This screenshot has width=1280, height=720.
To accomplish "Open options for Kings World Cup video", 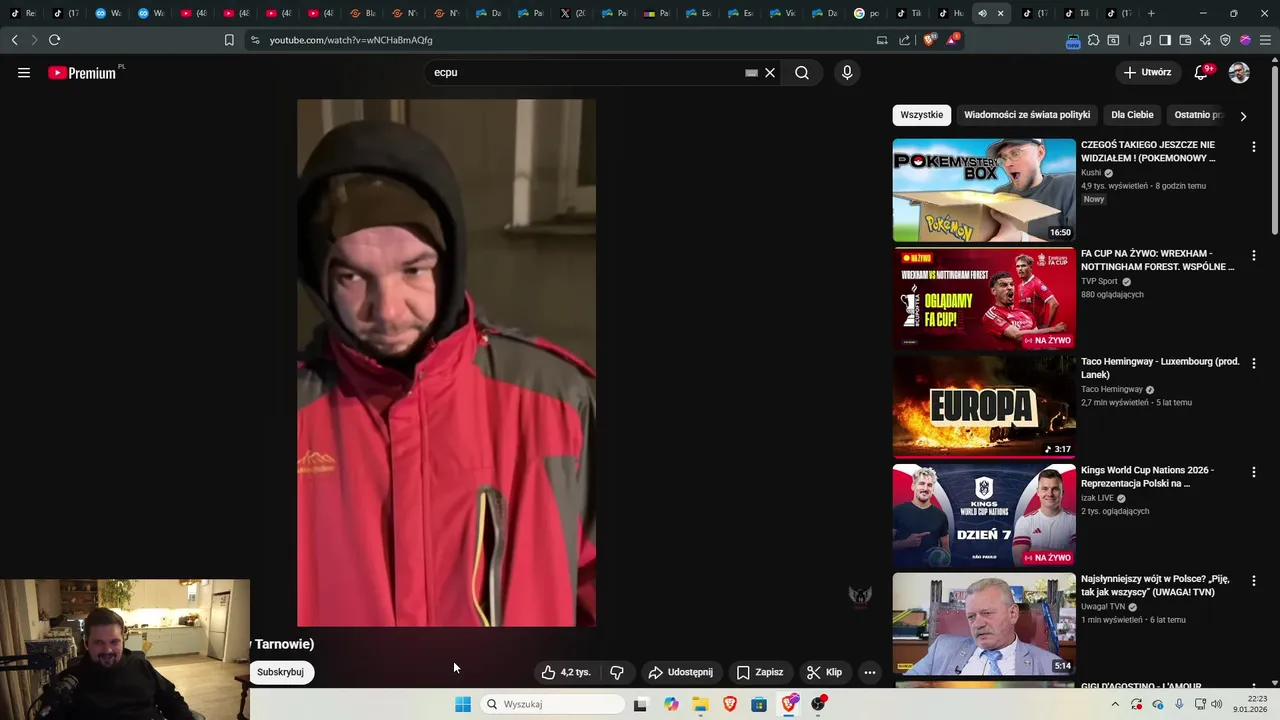I will [1253, 473].
